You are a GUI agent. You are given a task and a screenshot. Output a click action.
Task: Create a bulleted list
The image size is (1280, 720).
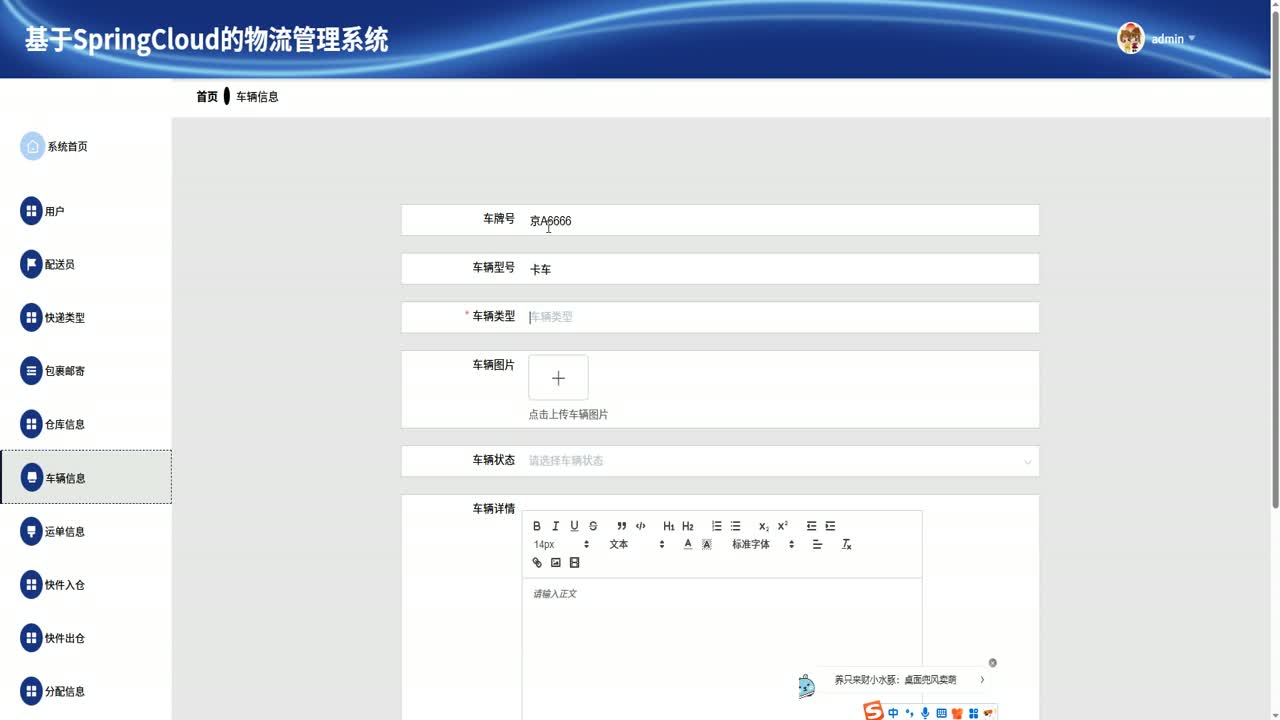tap(736, 526)
